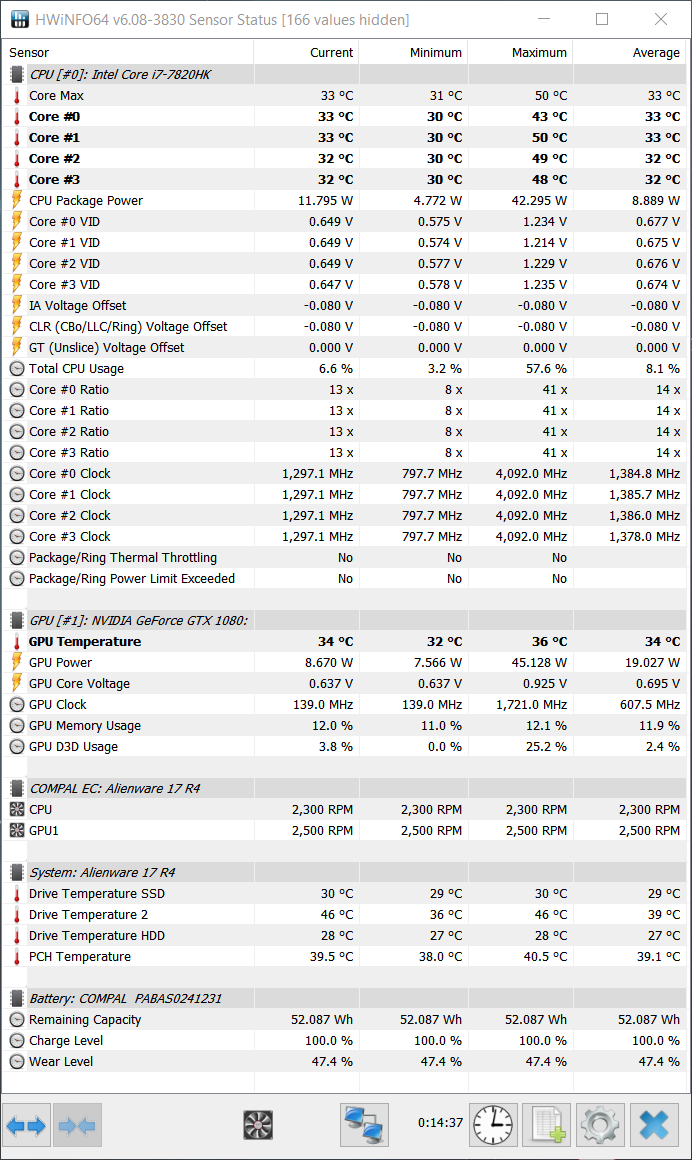The height and width of the screenshot is (1160, 692).
Task: Click the collapse-layout inward arrows icon
Action: pyautogui.click(x=77, y=1126)
